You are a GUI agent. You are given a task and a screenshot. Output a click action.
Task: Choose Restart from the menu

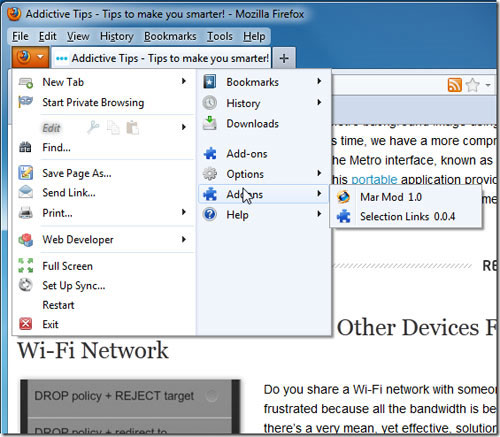[x=58, y=305]
